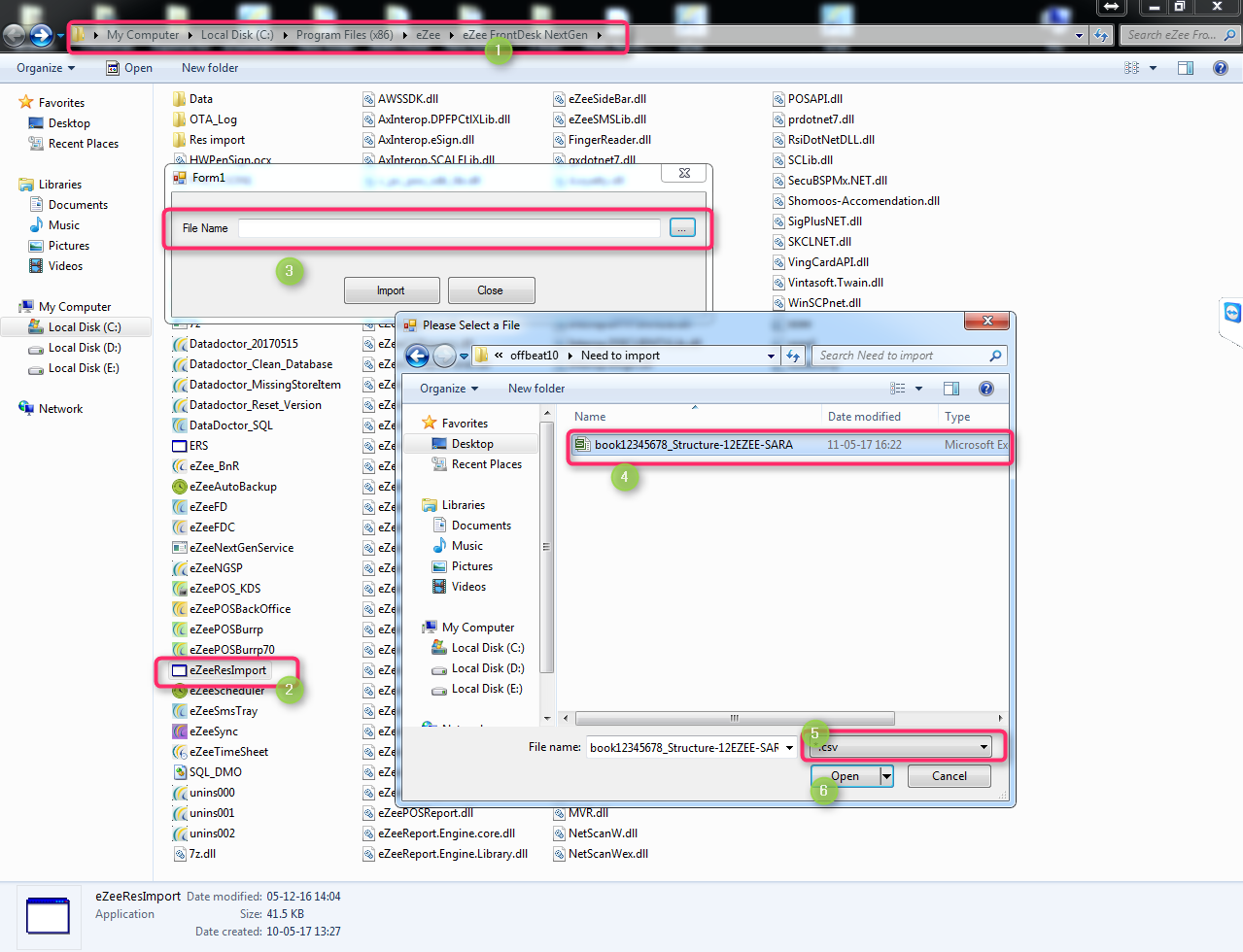Image resolution: width=1243 pixels, height=952 pixels.
Task: Select Network in Explorer sidebar
Action: 51,409
